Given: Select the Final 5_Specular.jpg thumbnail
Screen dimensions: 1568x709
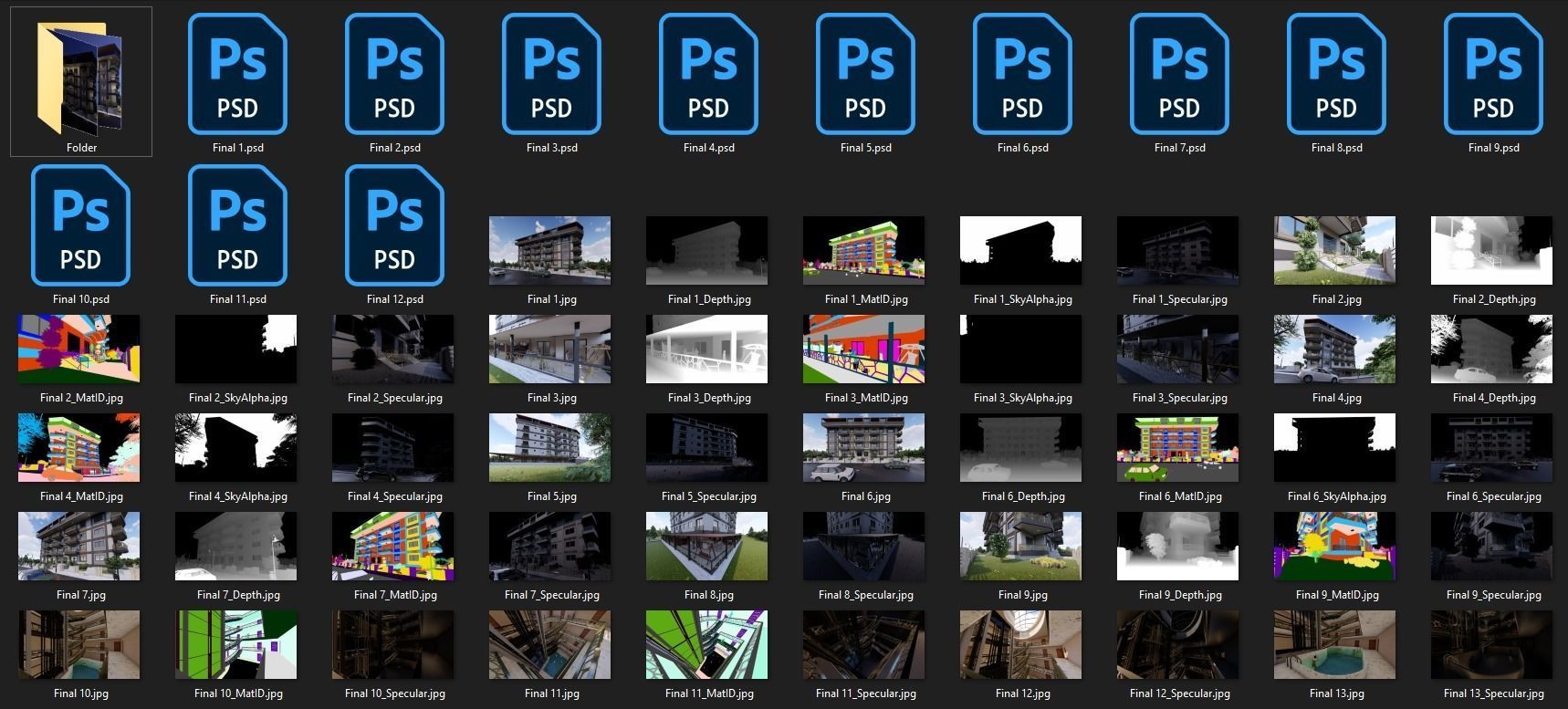Looking at the screenshot, I should click(707, 448).
